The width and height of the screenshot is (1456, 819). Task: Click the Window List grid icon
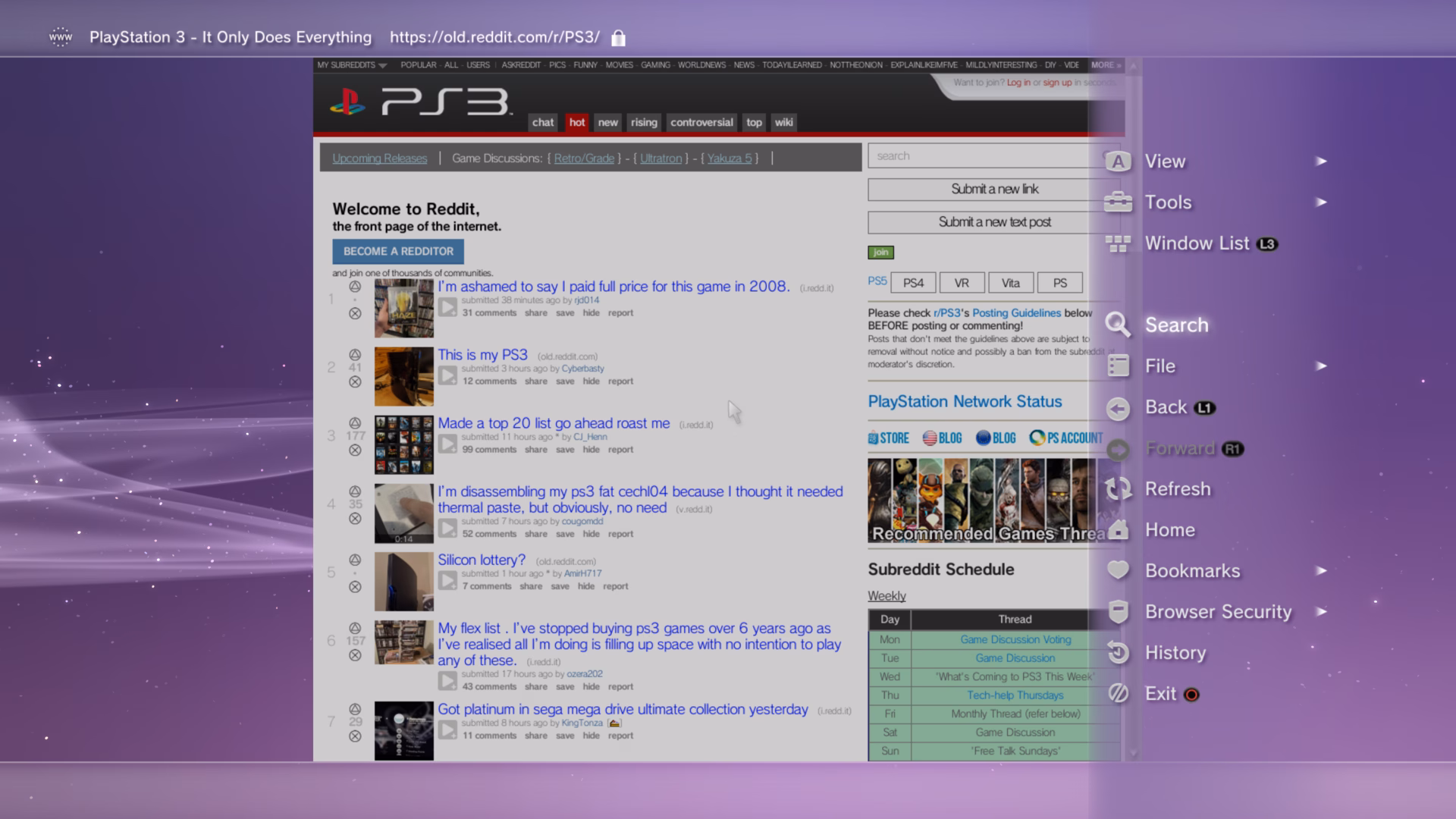1118,243
